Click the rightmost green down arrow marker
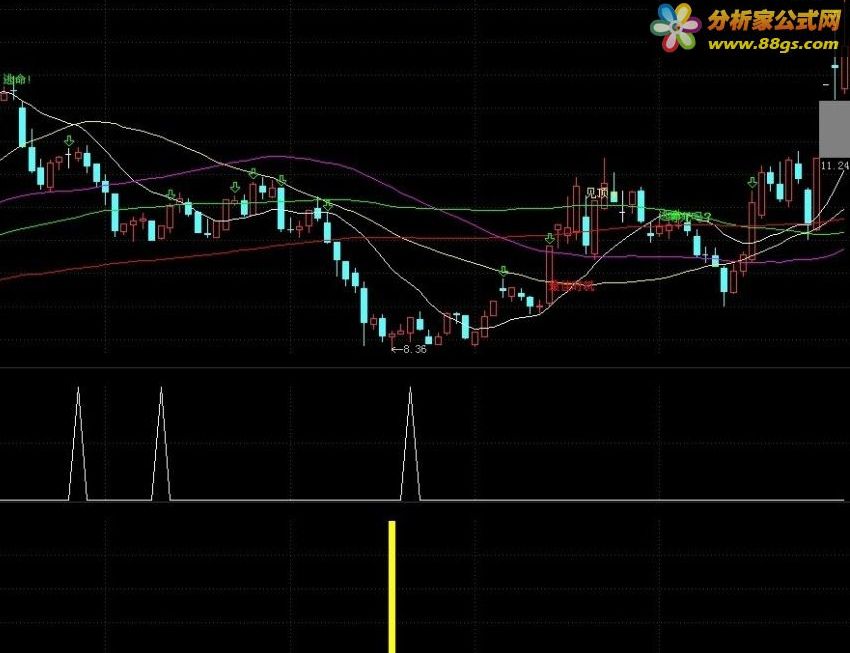 752,183
